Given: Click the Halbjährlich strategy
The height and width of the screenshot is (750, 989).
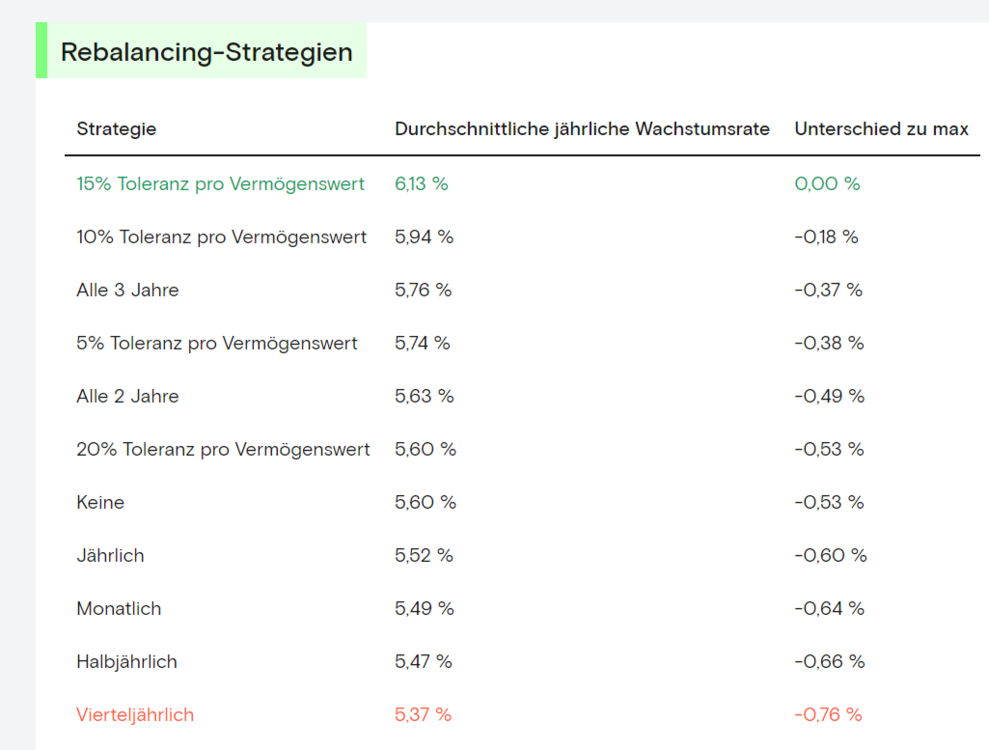Looking at the screenshot, I should pyautogui.click(x=126, y=661).
